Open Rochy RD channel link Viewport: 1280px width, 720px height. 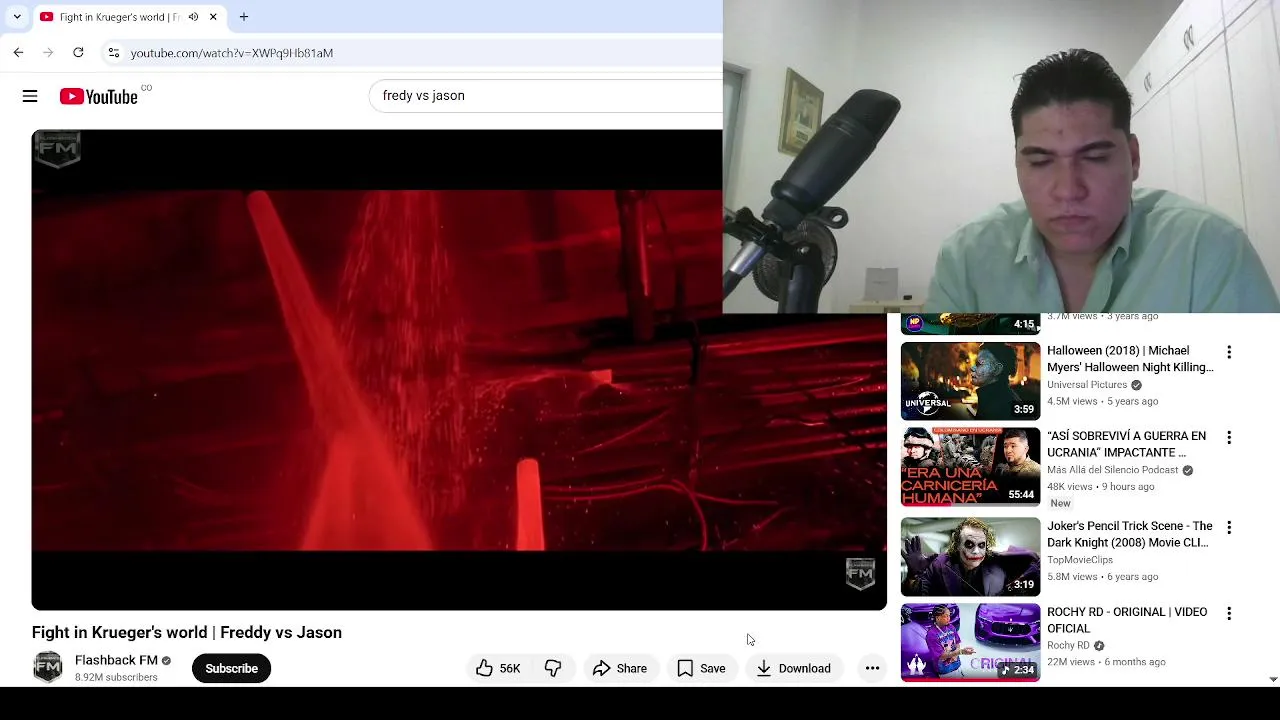point(1068,646)
